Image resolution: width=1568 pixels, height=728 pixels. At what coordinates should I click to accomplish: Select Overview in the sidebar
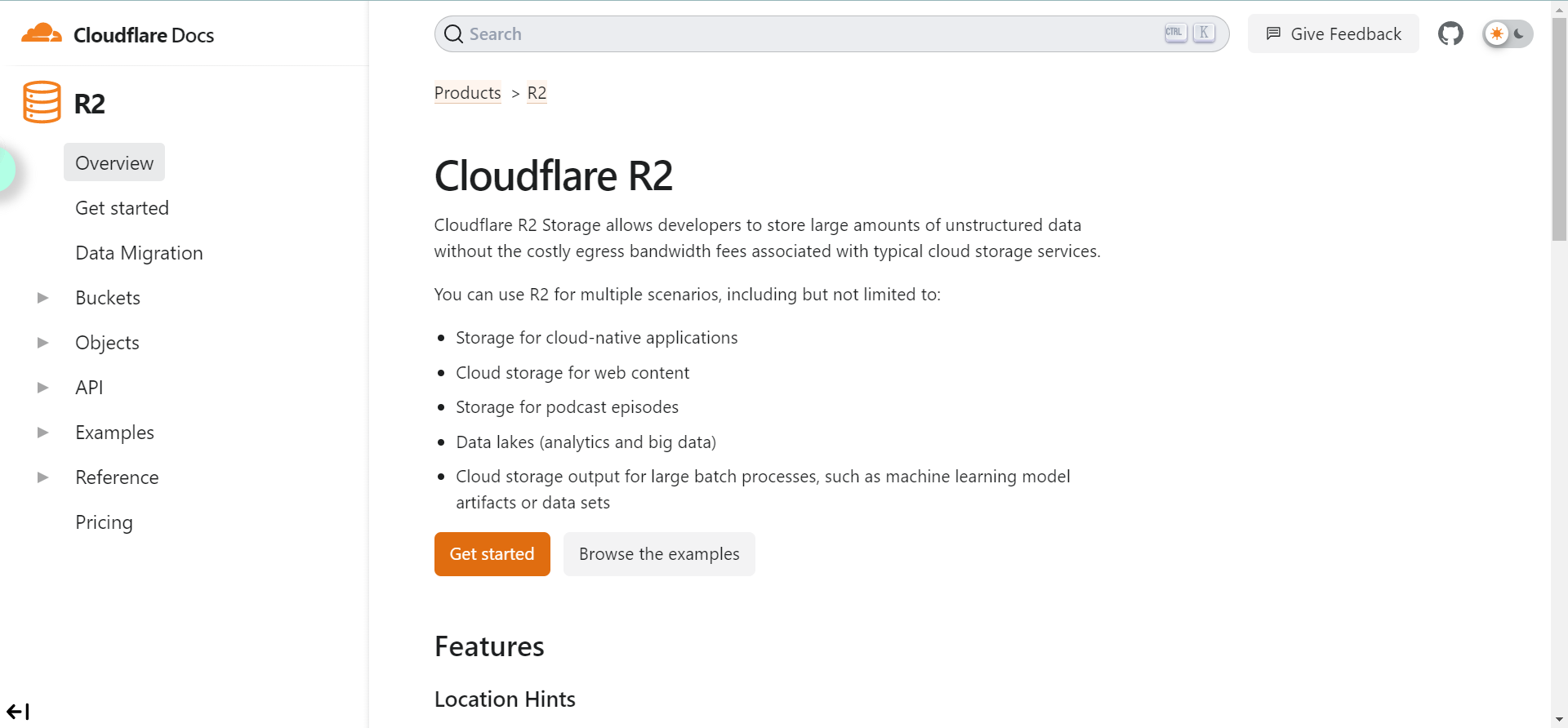point(114,163)
